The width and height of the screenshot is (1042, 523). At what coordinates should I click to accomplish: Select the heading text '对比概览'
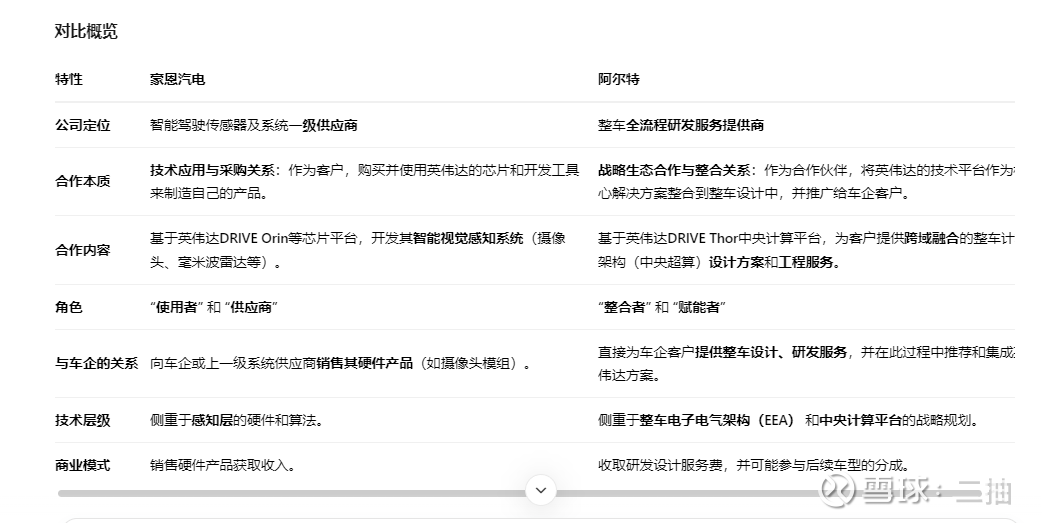coord(86,31)
